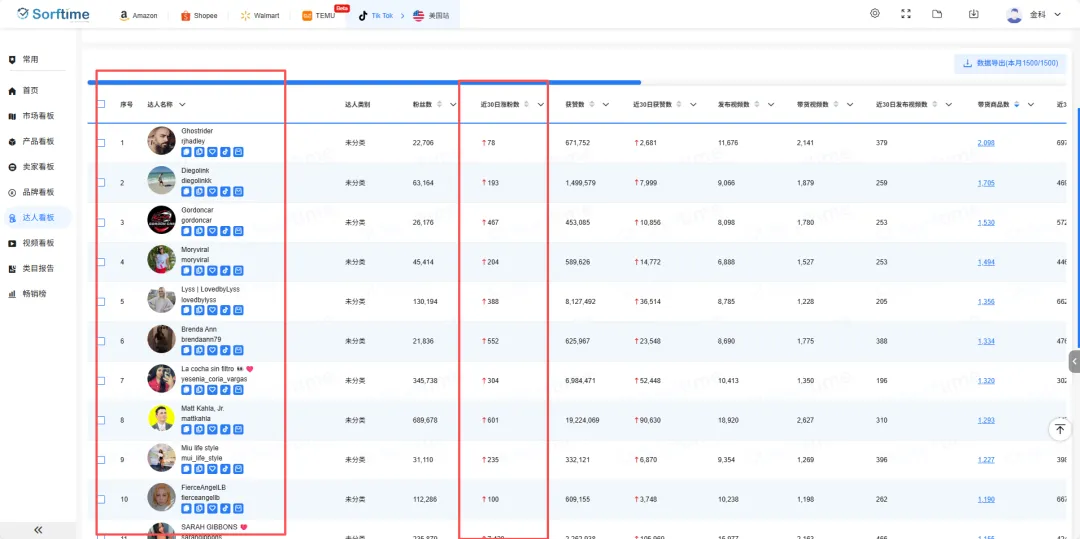Check the select-all checkbox in table header
Viewport: 1080px width, 539px height.
point(101,104)
